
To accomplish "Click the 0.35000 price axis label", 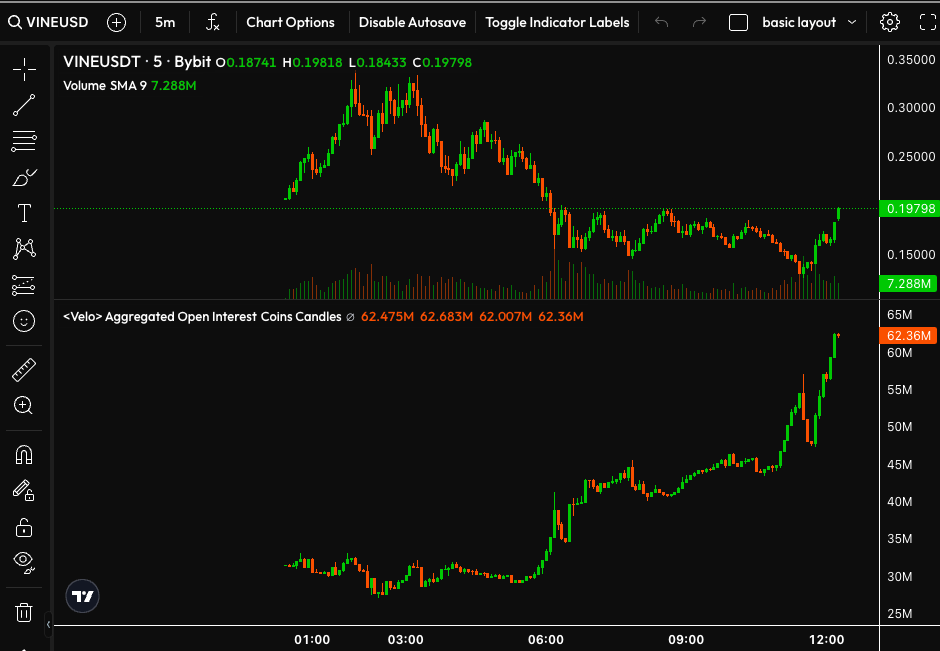I will click(911, 59).
